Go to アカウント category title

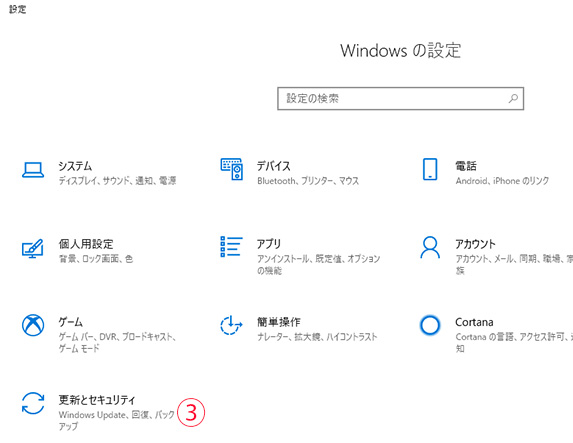[475, 244]
